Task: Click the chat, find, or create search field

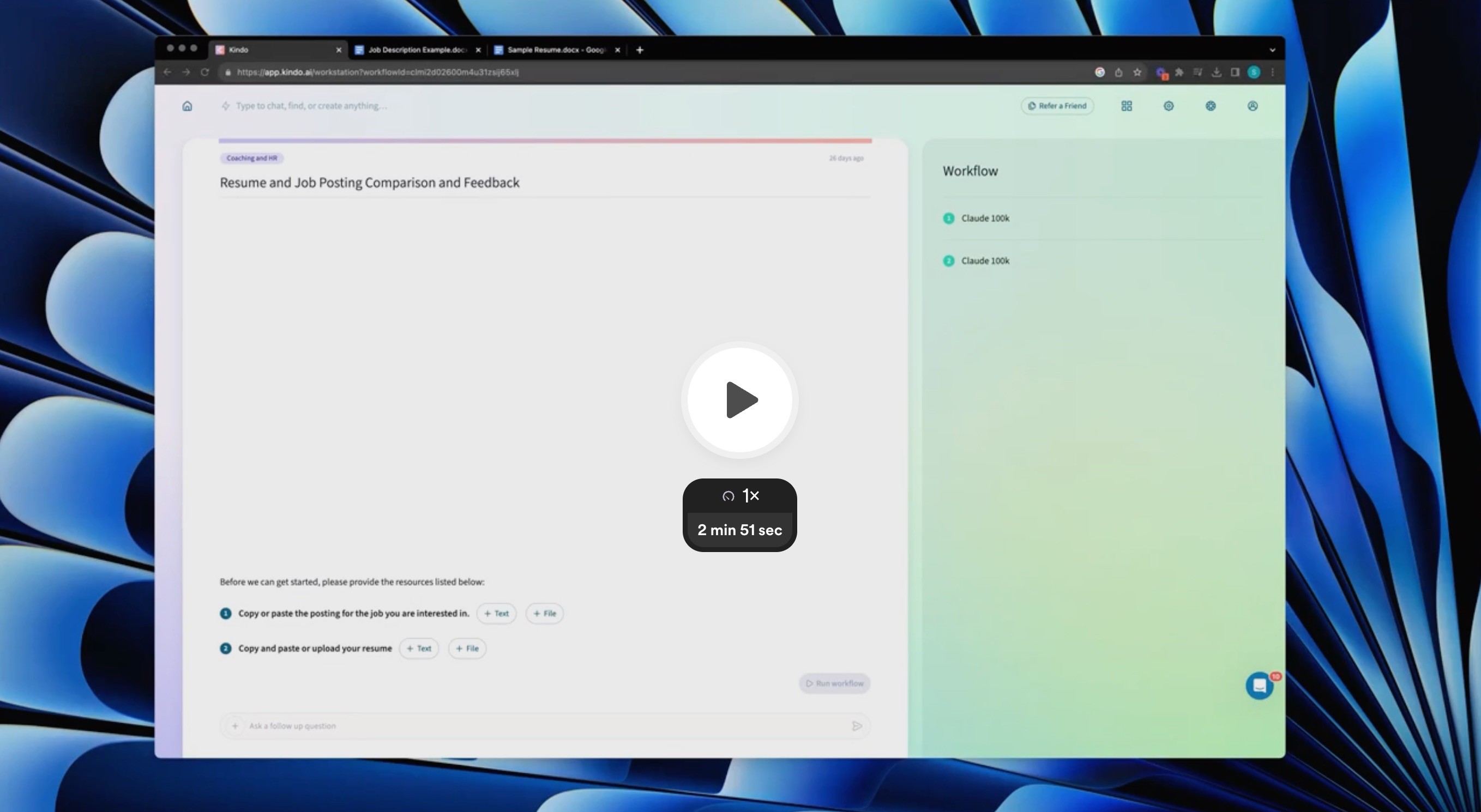Action: coord(311,106)
